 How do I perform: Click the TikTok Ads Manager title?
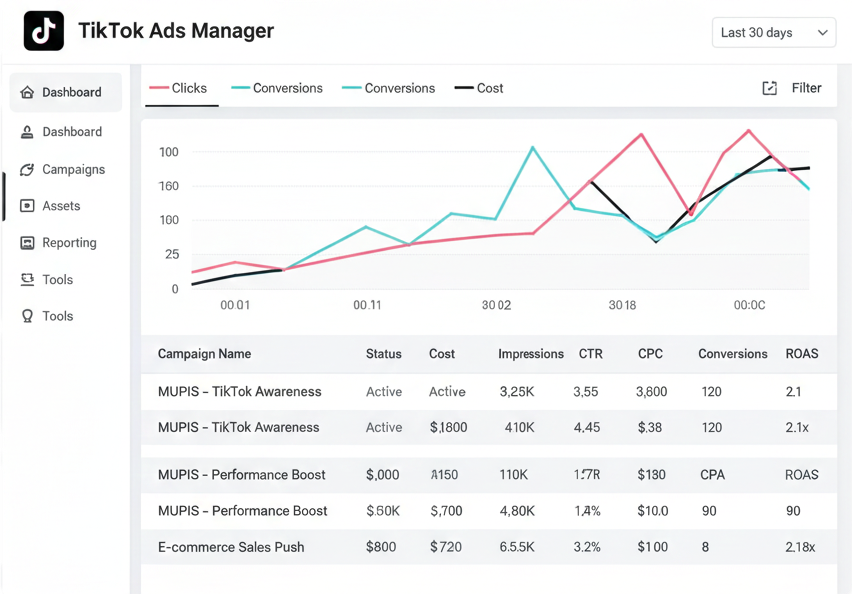(x=176, y=31)
